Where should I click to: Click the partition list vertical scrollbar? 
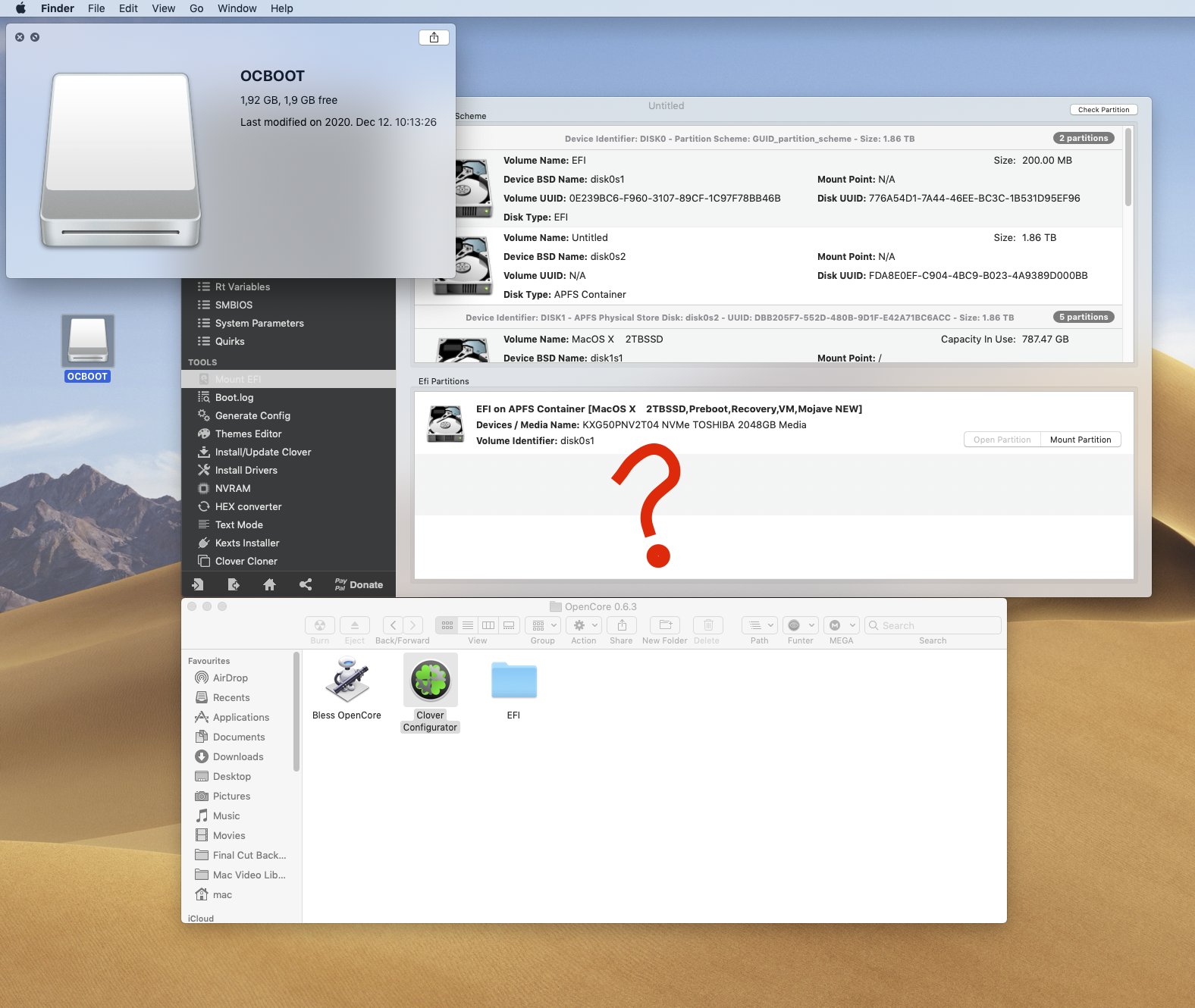[1128, 167]
